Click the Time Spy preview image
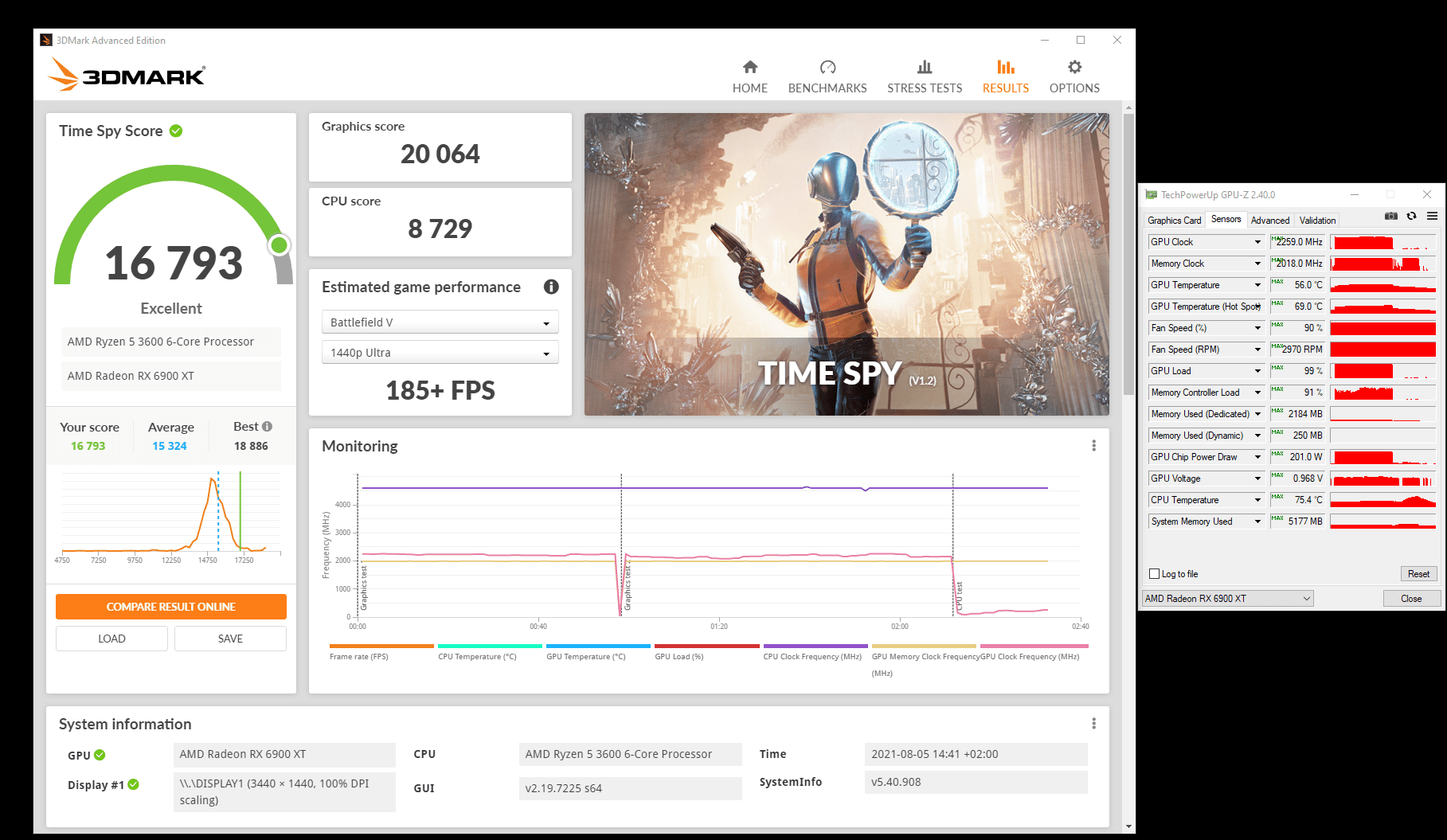 (x=847, y=264)
